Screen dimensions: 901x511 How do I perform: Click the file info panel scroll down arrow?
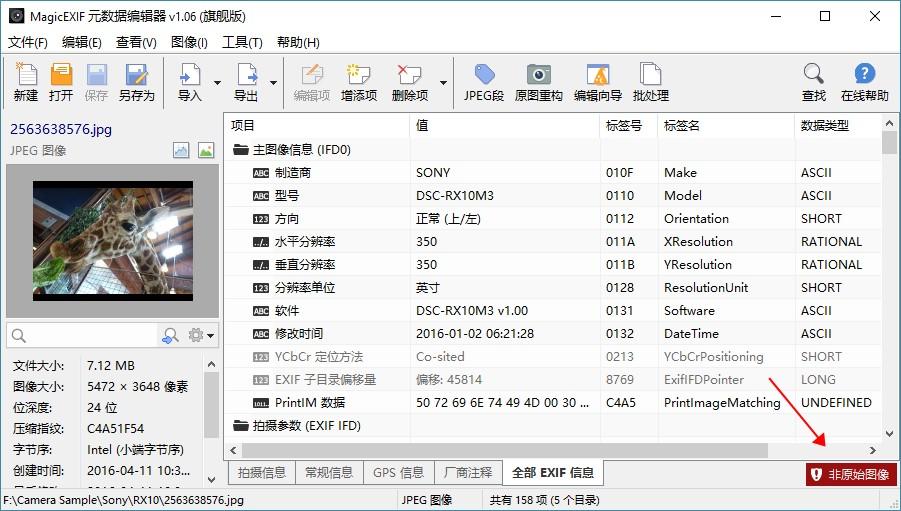pyautogui.click(x=211, y=479)
